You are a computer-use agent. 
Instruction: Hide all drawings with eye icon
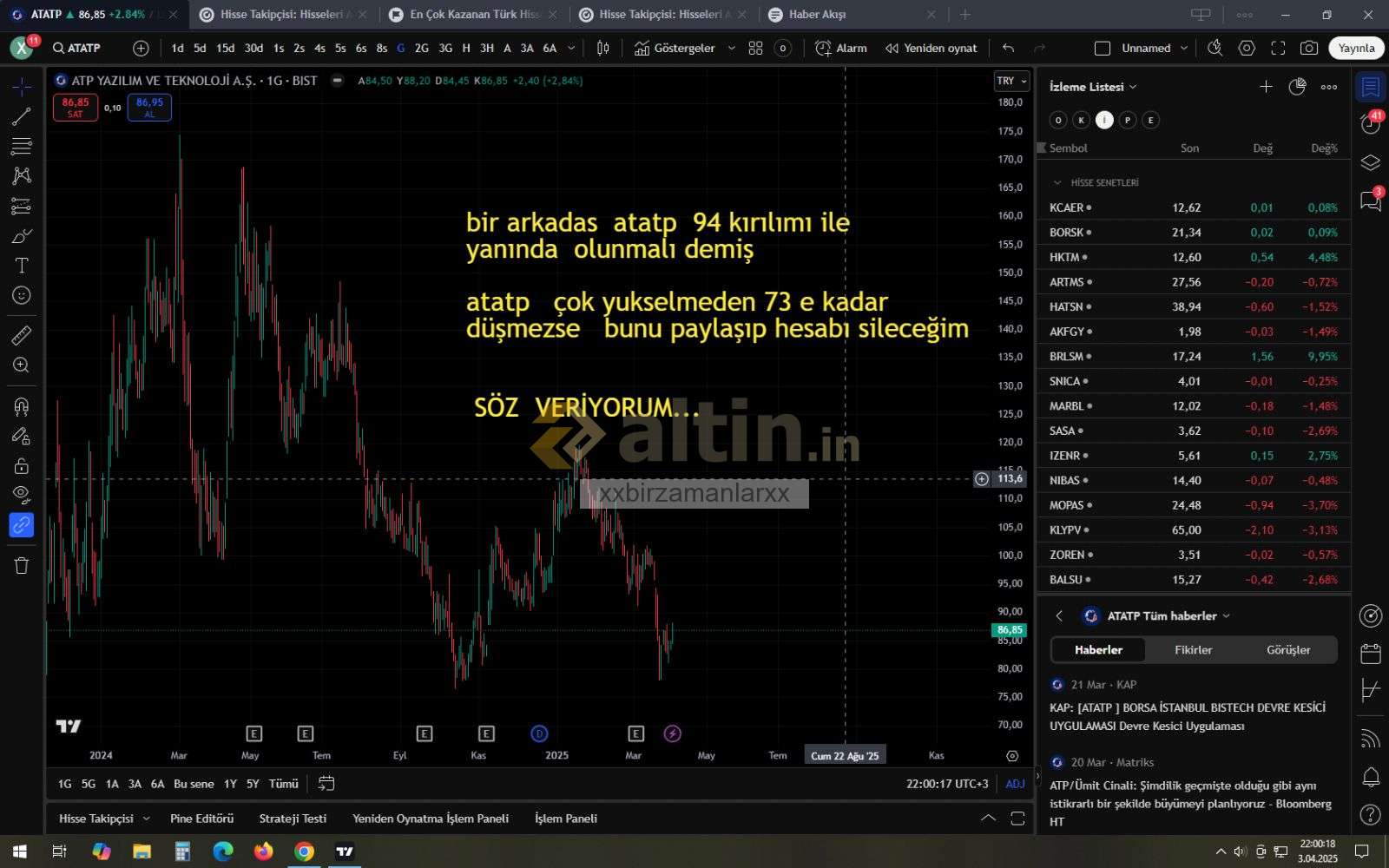(x=22, y=495)
